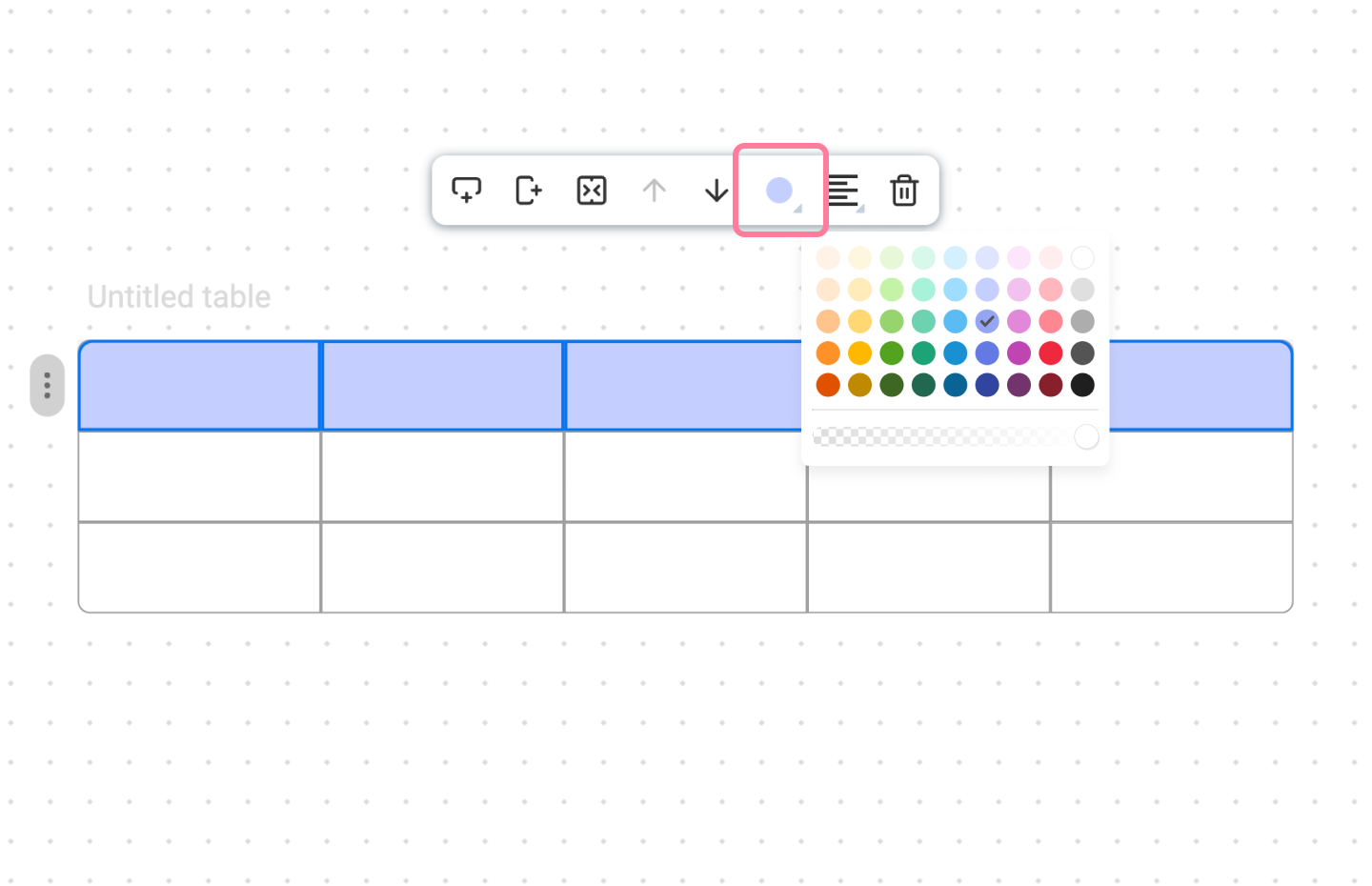Screen dimensions: 1372x886
Task: Expand the fill color dropdown triangle
Action: [x=798, y=210]
